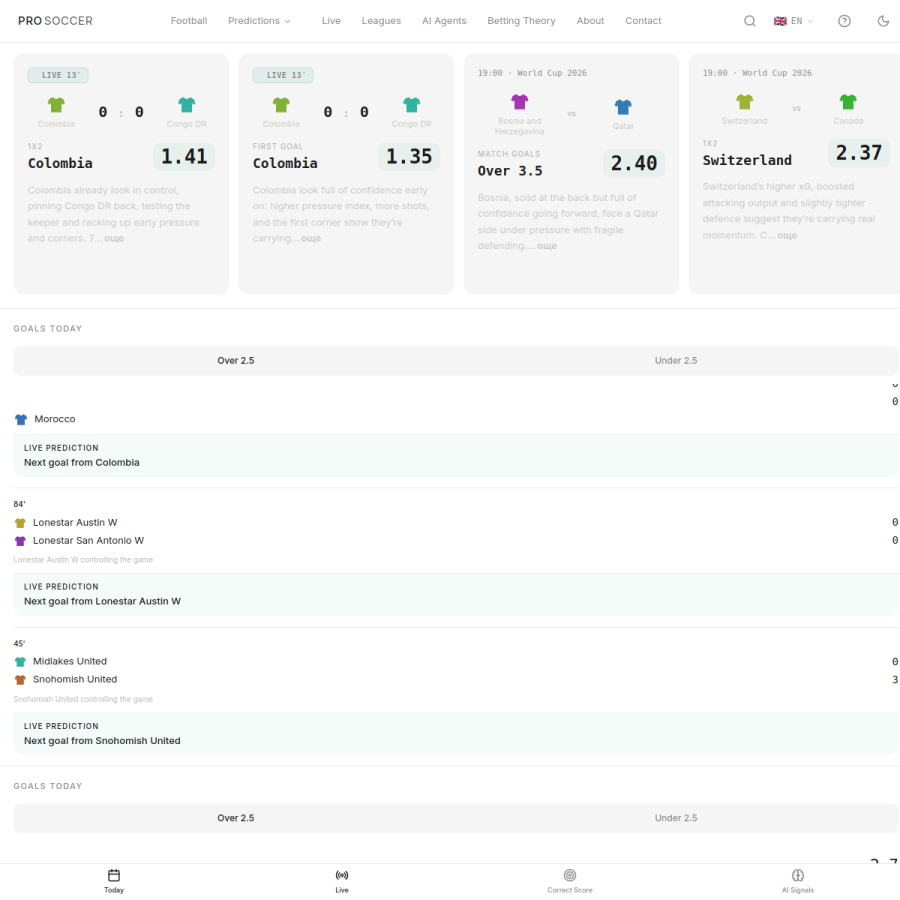Viewport: 900px width, 900px height.
Task: Open the Live broadcast icon in bottom bar
Action: [342, 875]
